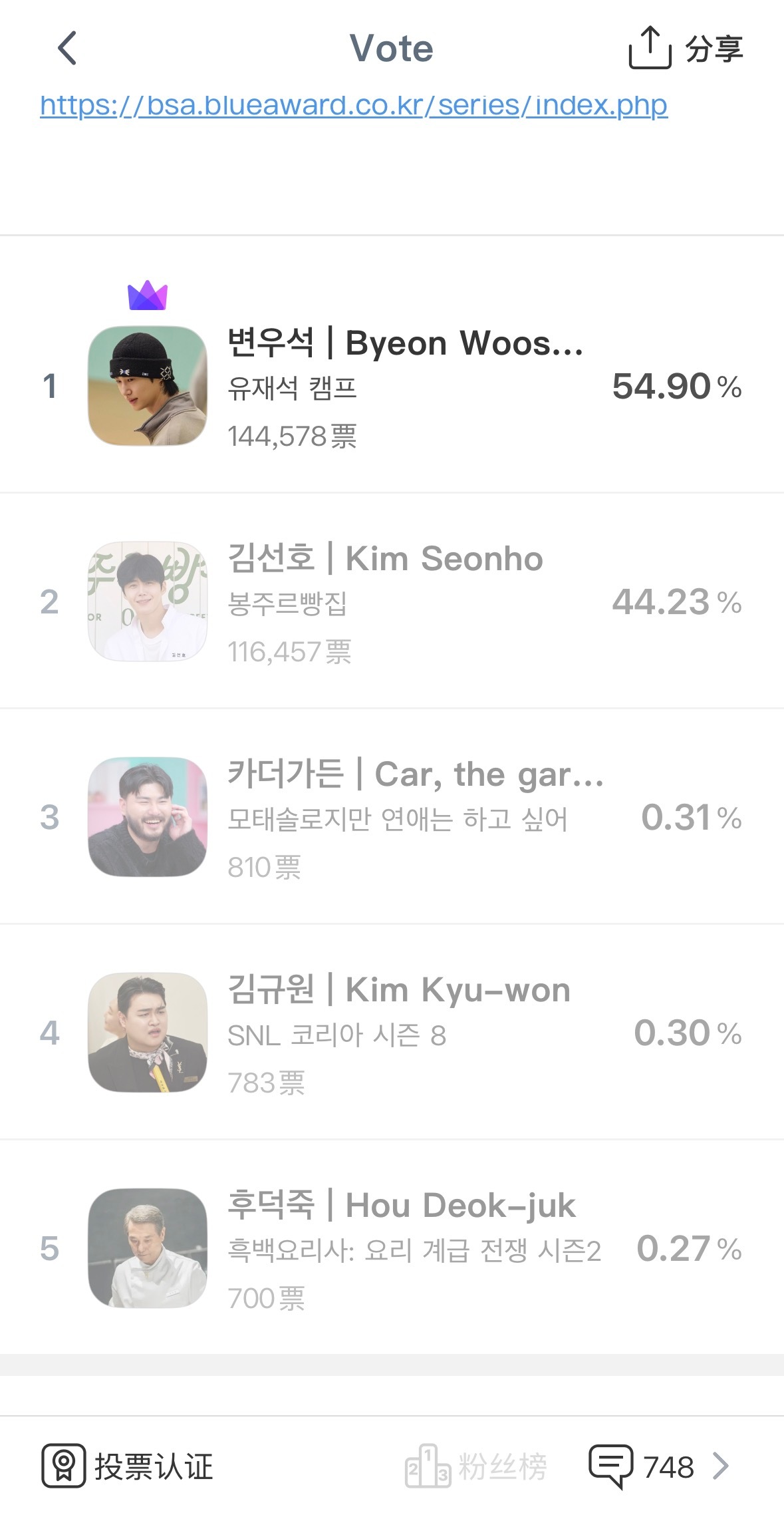This screenshot has height=1515, width=784.
Task: Choose the Kim Seonho 44.23% entry
Action: (392, 601)
